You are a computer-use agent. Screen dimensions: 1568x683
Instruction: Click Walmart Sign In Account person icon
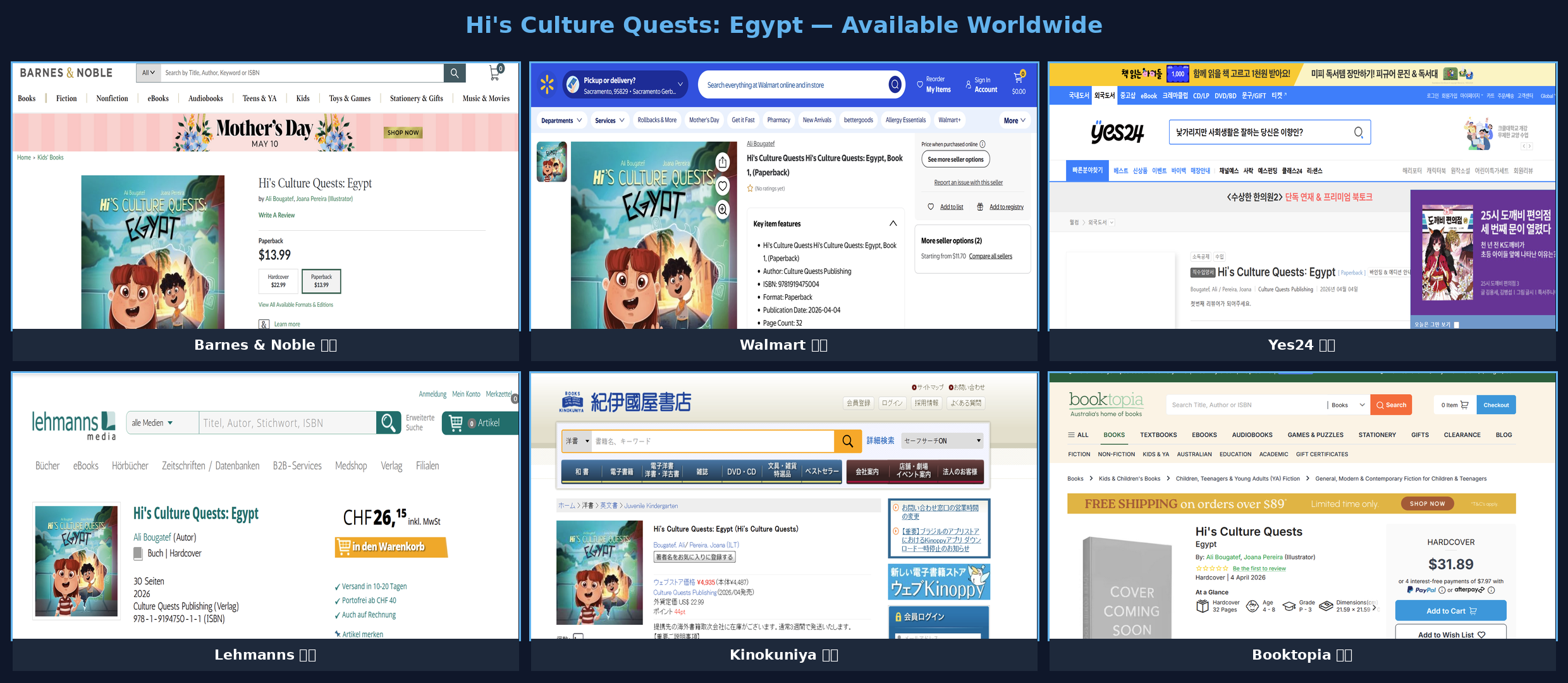(x=968, y=84)
